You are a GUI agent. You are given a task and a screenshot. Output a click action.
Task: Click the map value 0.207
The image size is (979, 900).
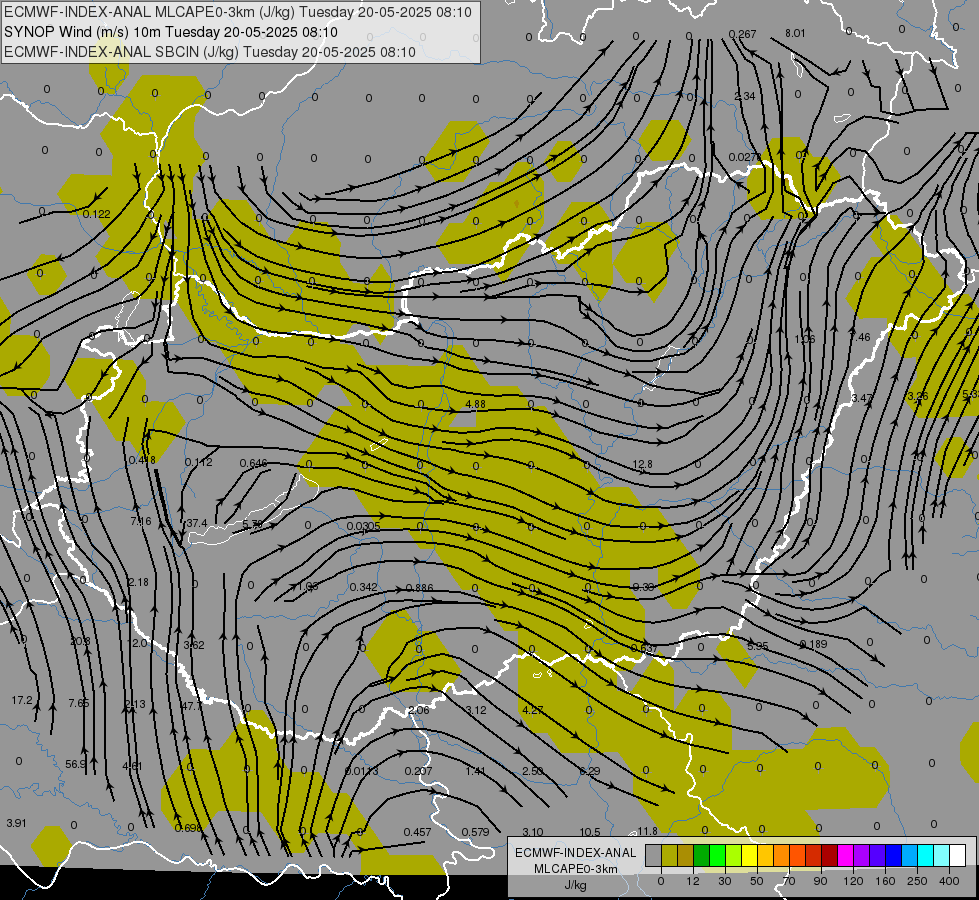pos(418,771)
